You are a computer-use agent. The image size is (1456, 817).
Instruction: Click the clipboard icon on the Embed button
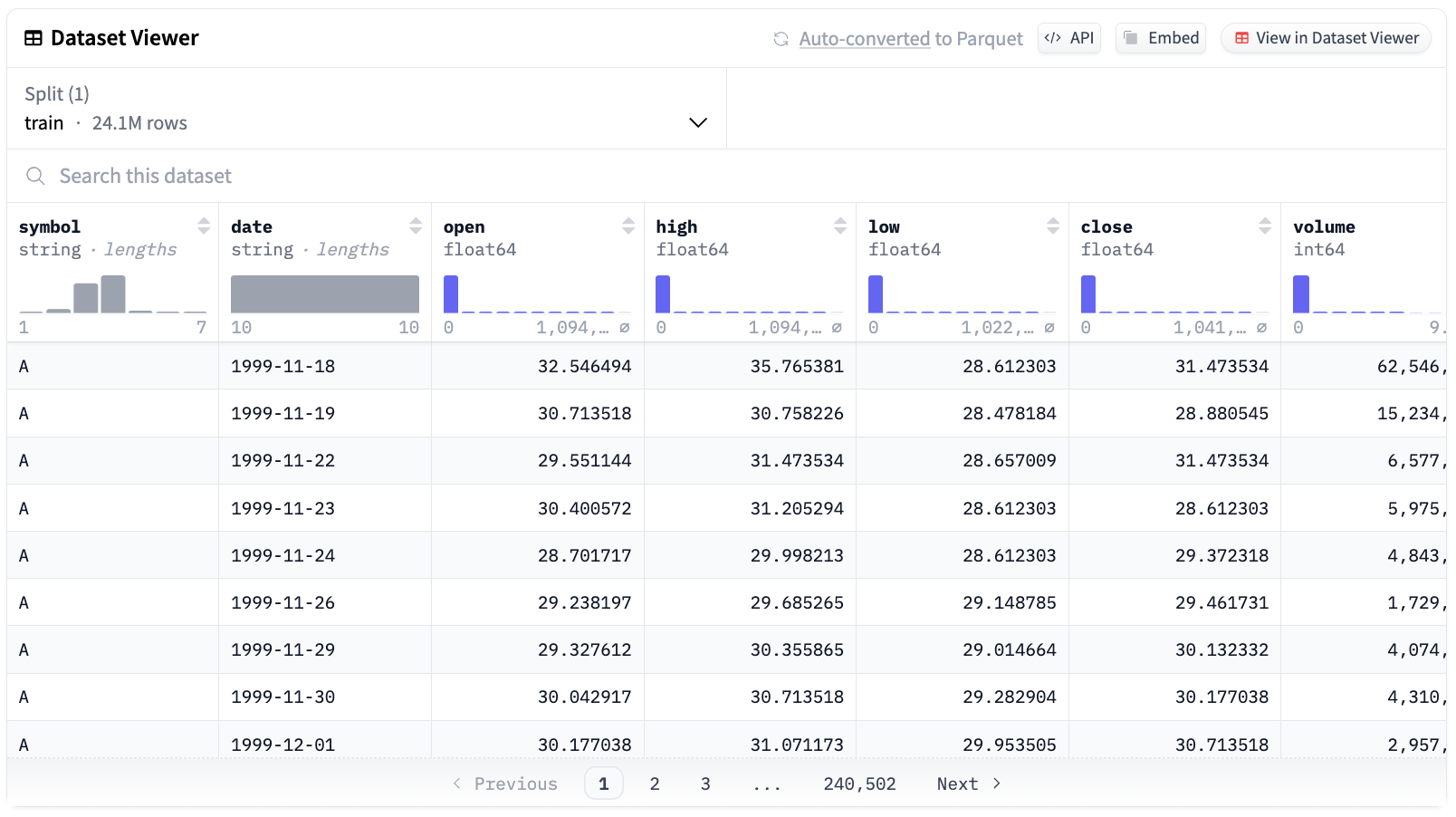pos(1131,38)
